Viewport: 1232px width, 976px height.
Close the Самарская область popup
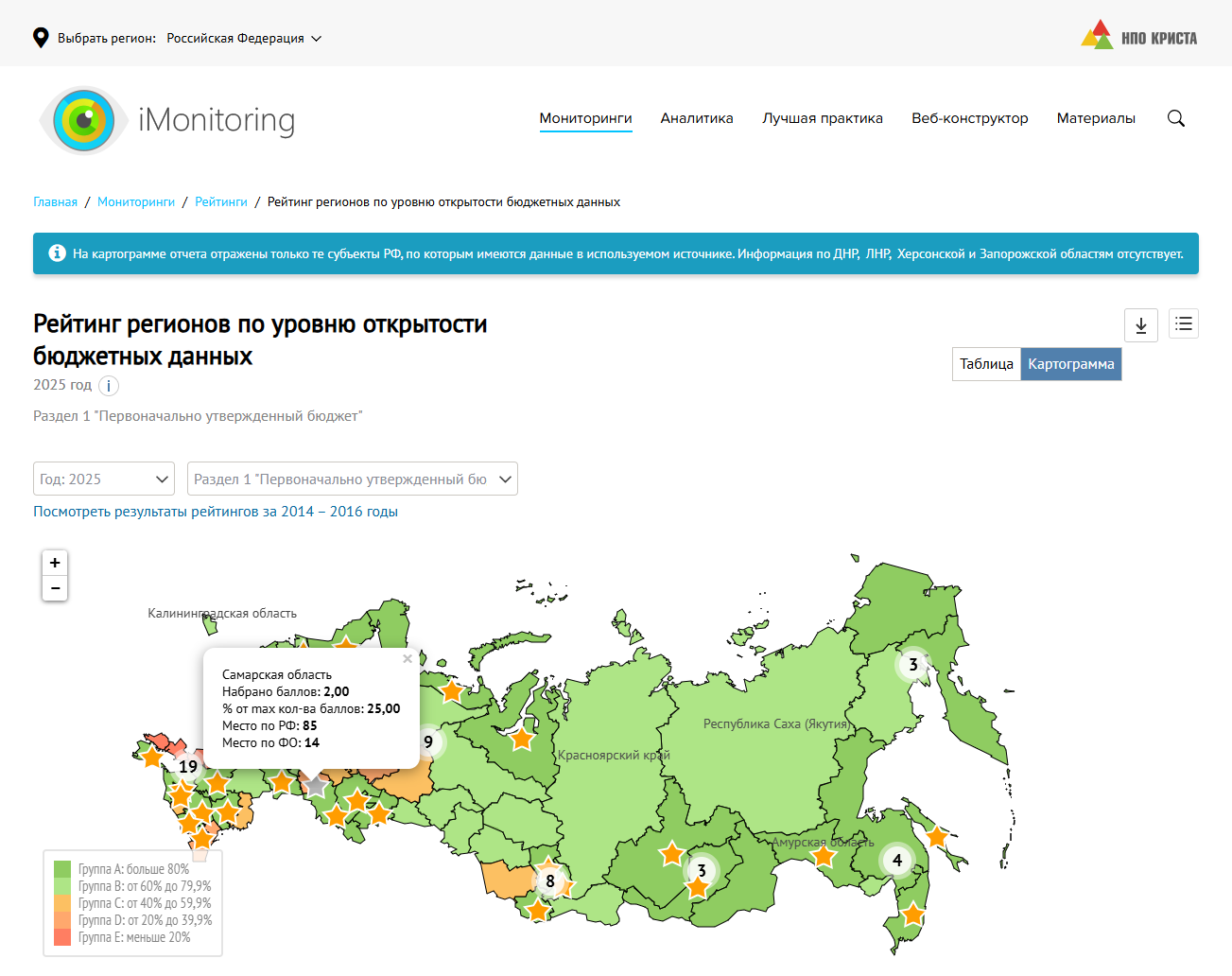(x=408, y=659)
